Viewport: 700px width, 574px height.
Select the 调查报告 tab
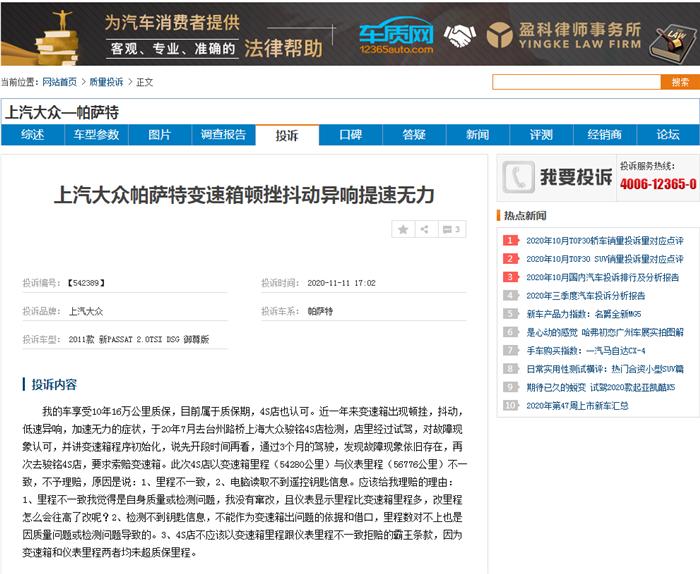coord(223,135)
